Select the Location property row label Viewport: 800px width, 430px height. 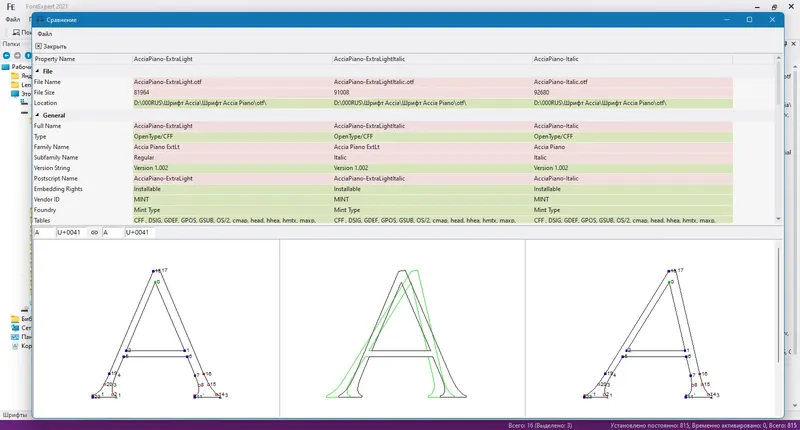coord(45,103)
